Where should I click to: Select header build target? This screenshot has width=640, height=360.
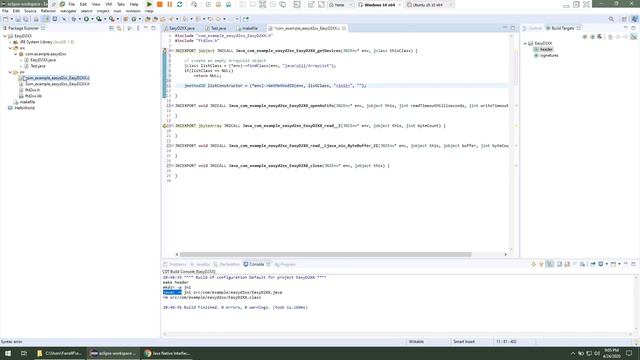546,49
